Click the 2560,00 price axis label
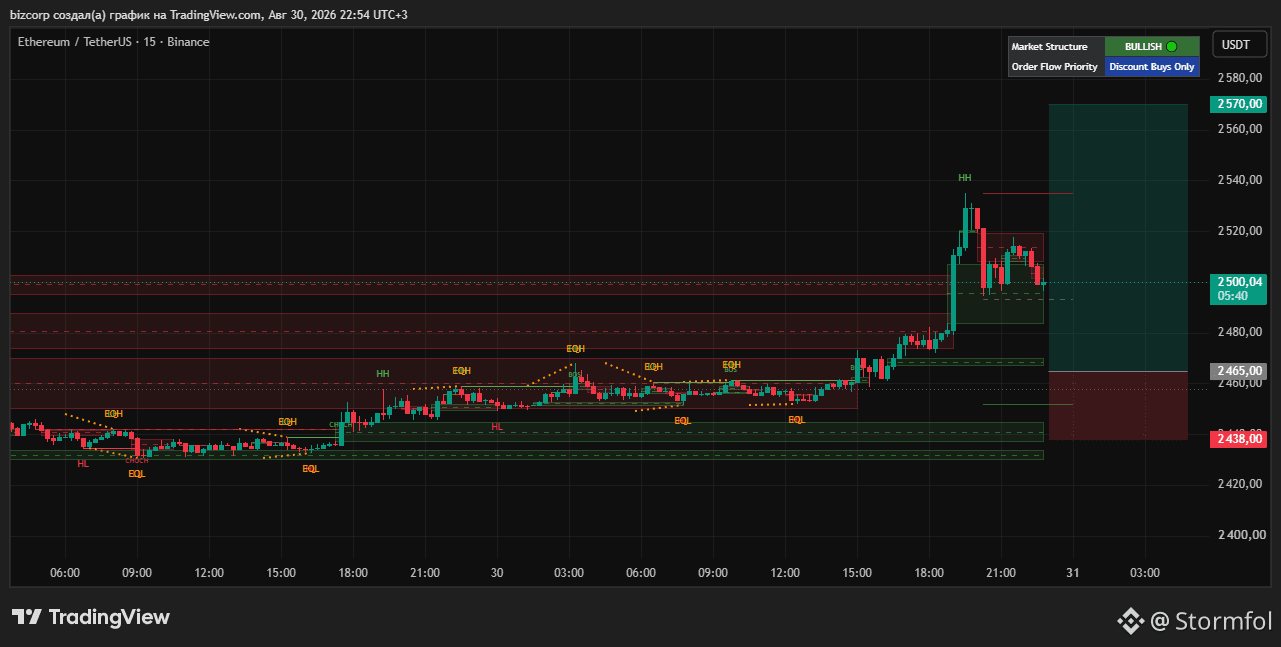Viewport: 1281px width, 647px height. 1241,129
